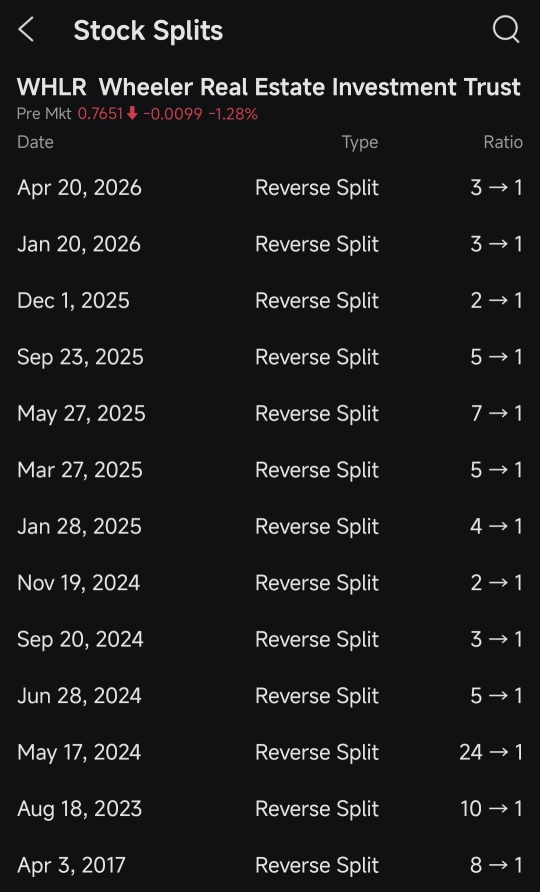The height and width of the screenshot is (892, 540).
Task: Tap the Nov 19, 2024 split entry
Action: tap(270, 583)
